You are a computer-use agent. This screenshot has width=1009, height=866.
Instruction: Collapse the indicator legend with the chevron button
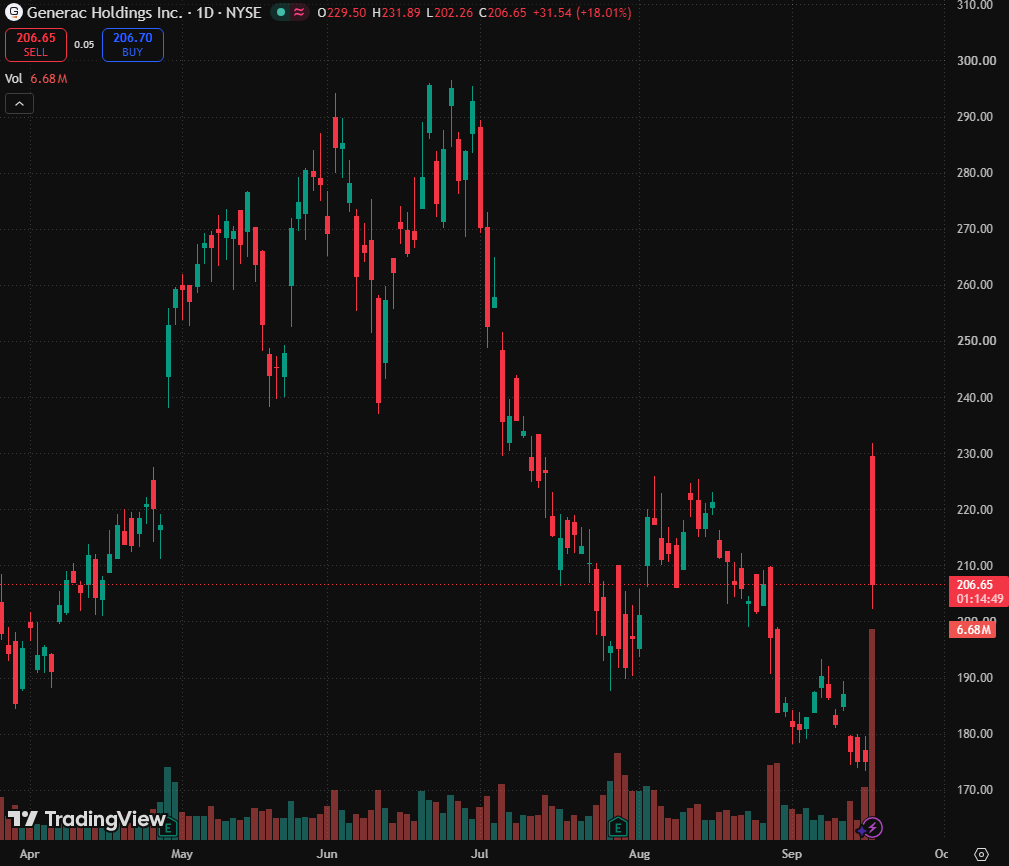19,104
